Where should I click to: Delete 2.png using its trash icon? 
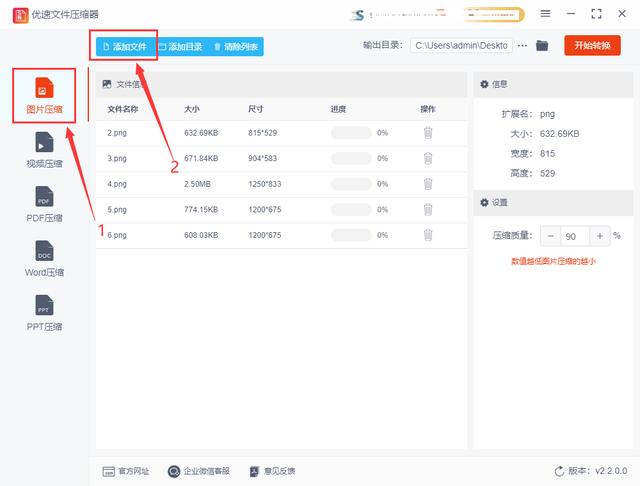[428, 133]
